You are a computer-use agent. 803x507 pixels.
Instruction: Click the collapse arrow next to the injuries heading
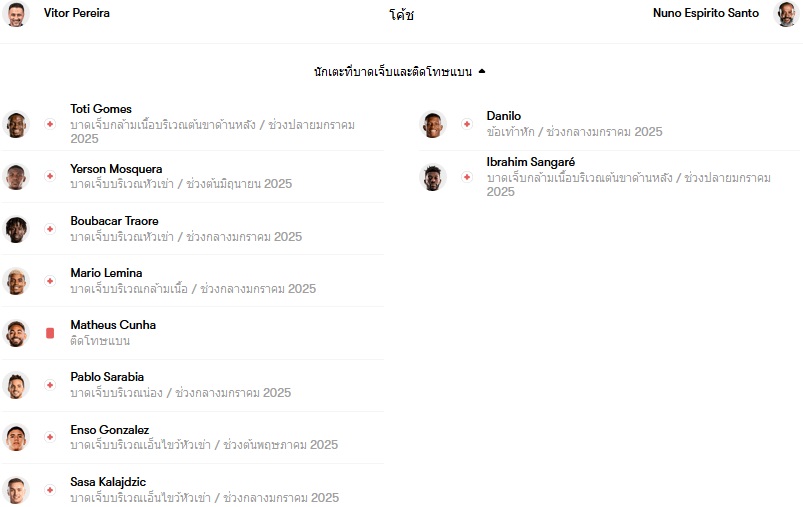pos(481,71)
